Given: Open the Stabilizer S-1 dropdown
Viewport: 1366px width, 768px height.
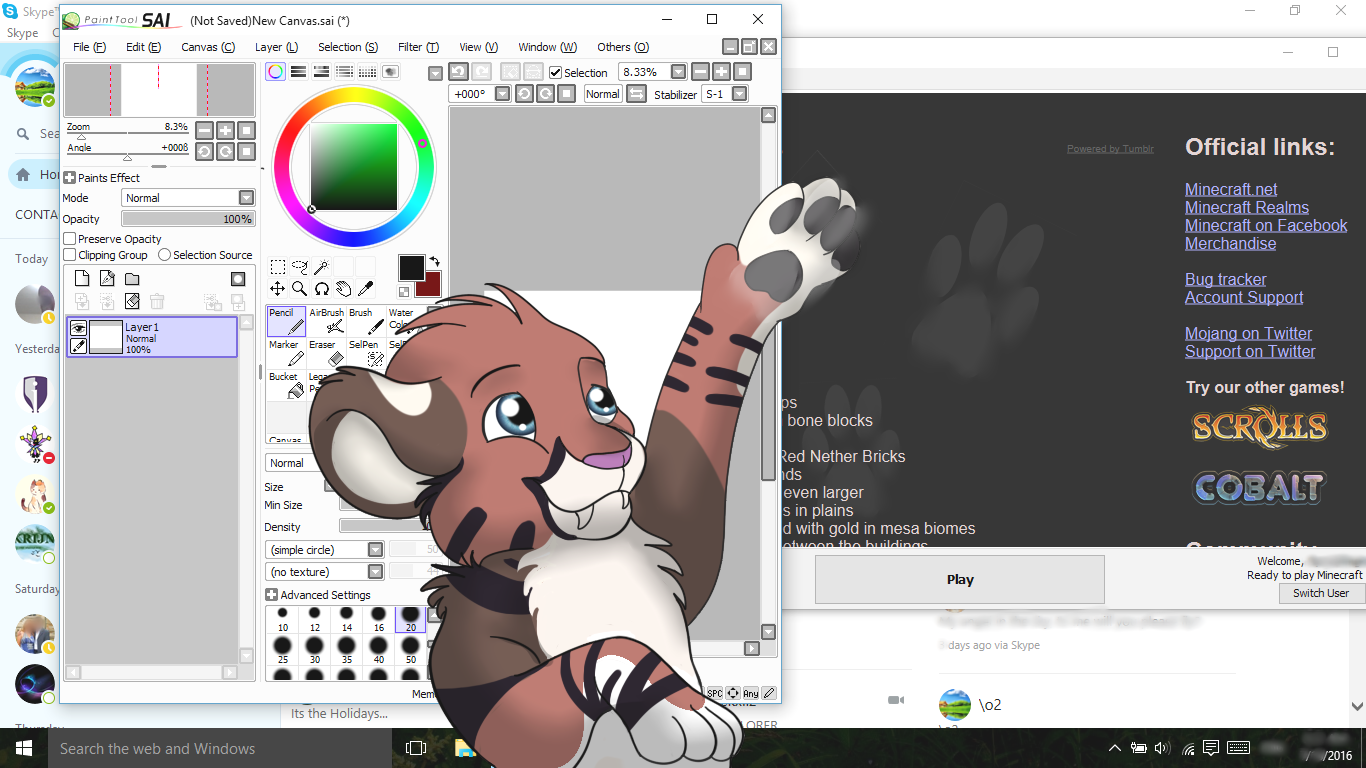Looking at the screenshot, I should (x=739, y=94).
